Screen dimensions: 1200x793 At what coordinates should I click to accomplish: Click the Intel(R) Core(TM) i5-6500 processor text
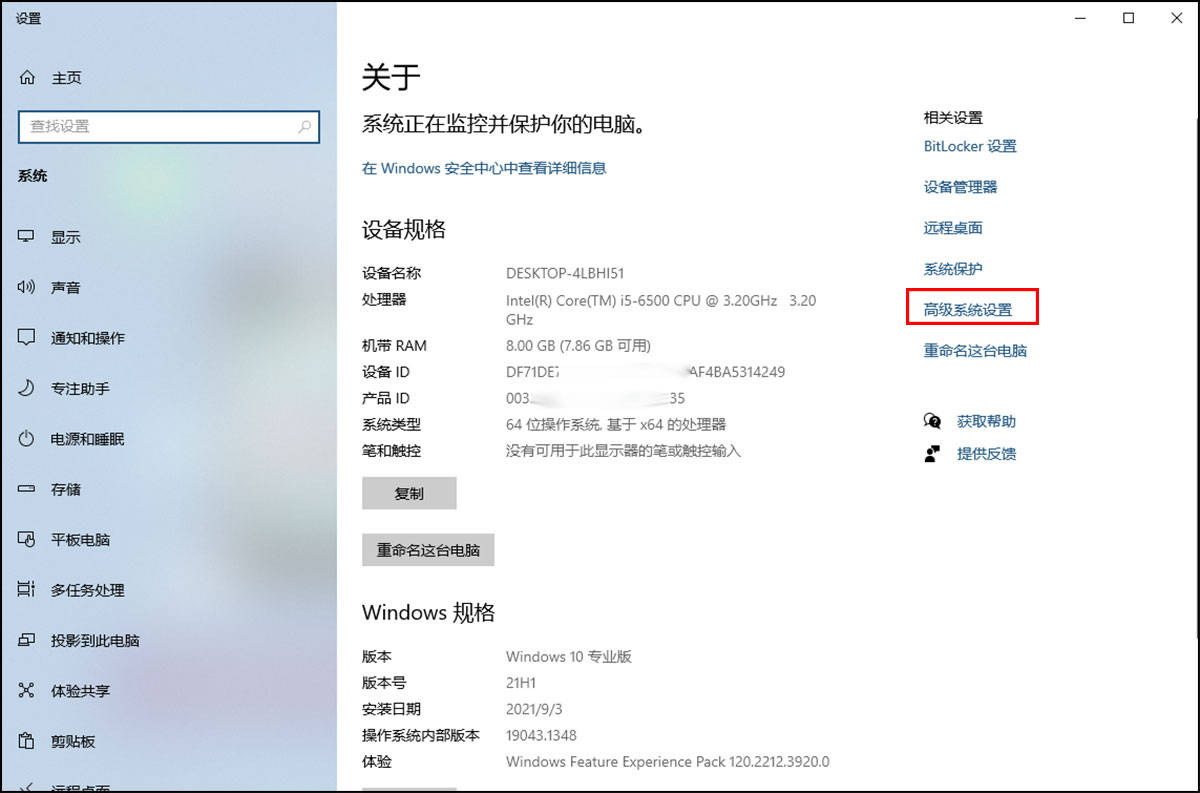point(661,309)
